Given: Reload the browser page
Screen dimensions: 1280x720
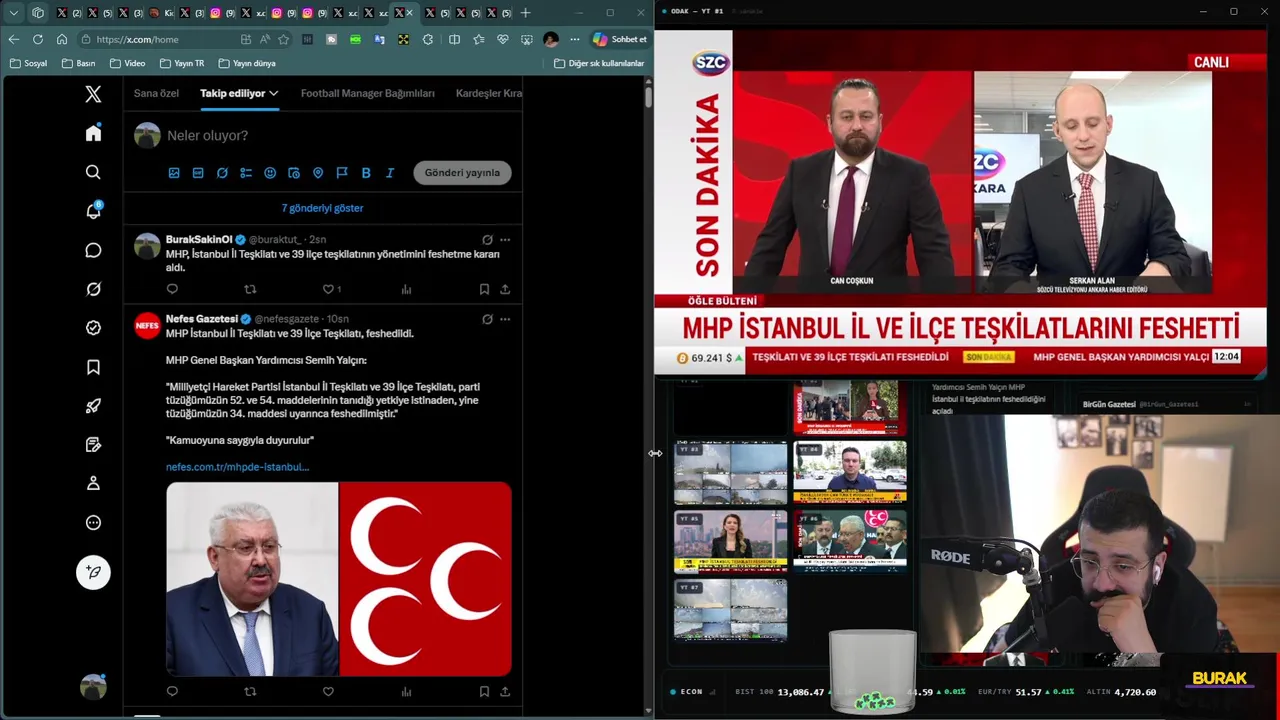Looking at the screenshot, I should point(38,39).
